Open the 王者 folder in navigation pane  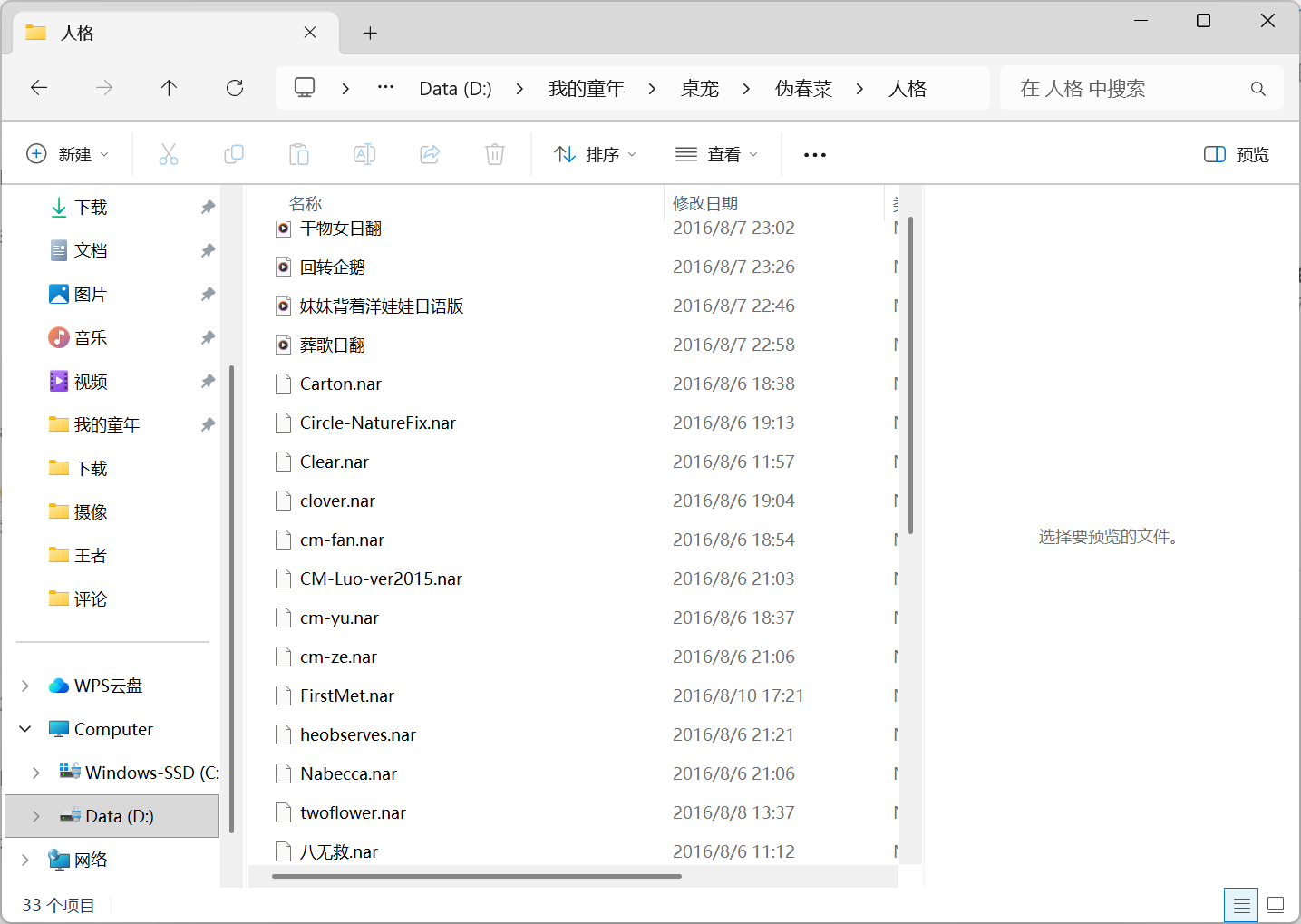(91, 556)
